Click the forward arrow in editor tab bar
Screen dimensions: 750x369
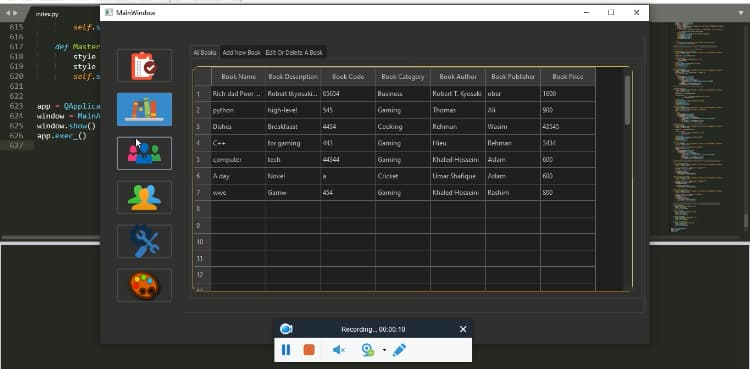click(16, 13)
